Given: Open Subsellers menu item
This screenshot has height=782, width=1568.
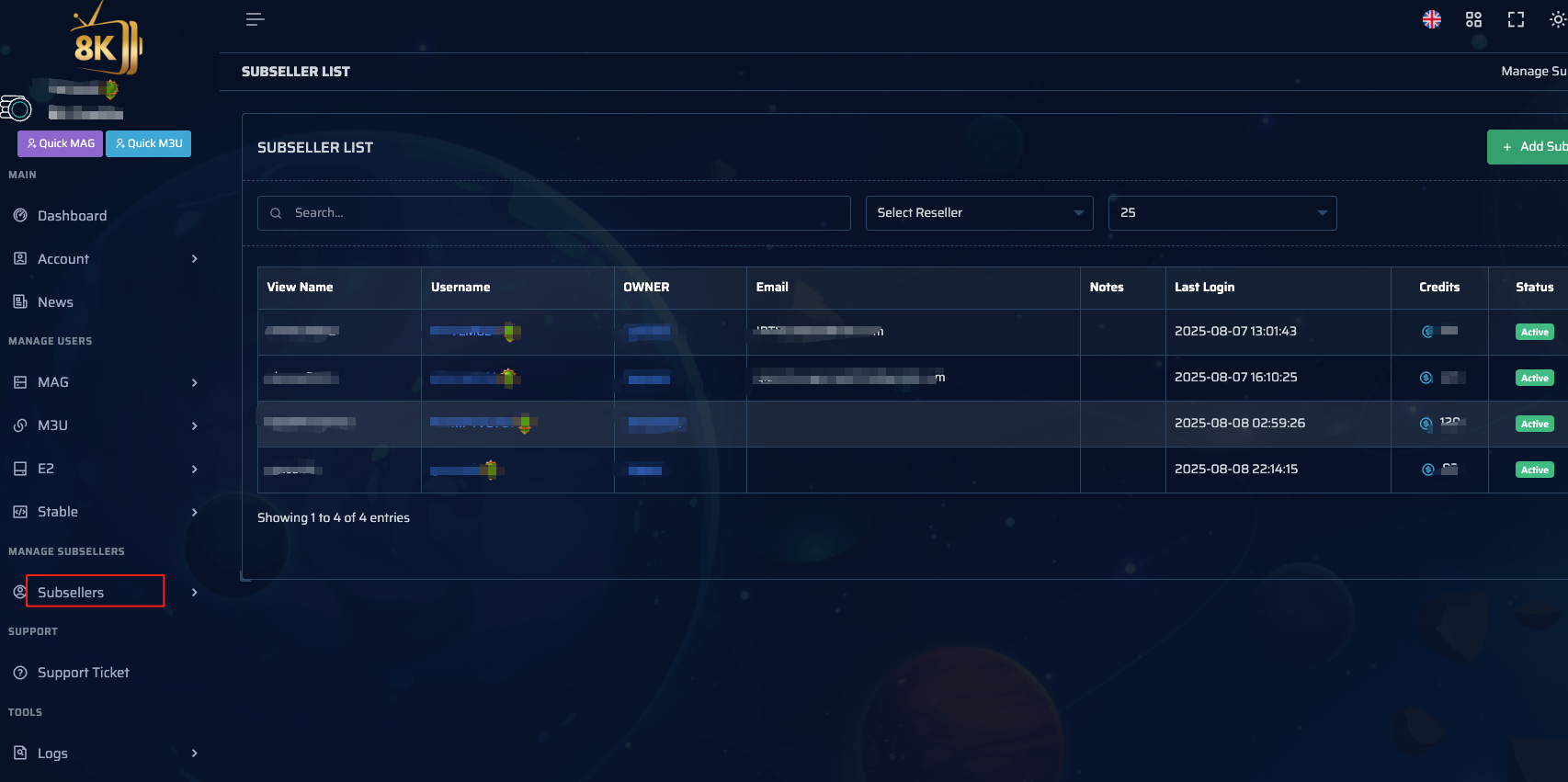Looking at the screenshot, I should 71,593.
